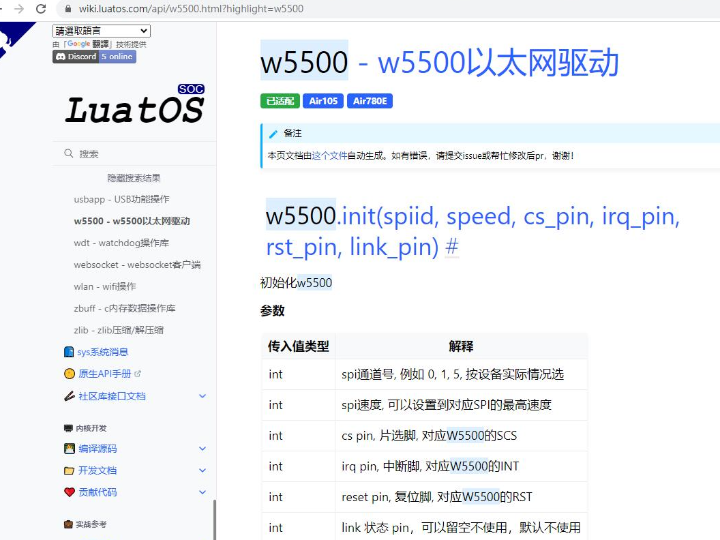Click the 贡献代码 red heart icon
The height and width of the screenshot is (540, 720).
69,492
